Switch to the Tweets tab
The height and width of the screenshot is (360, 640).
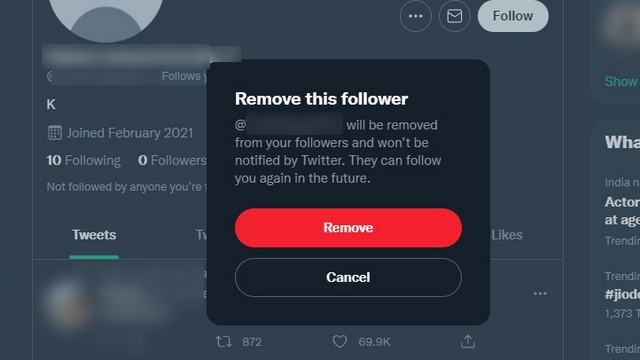click(94, 235)
